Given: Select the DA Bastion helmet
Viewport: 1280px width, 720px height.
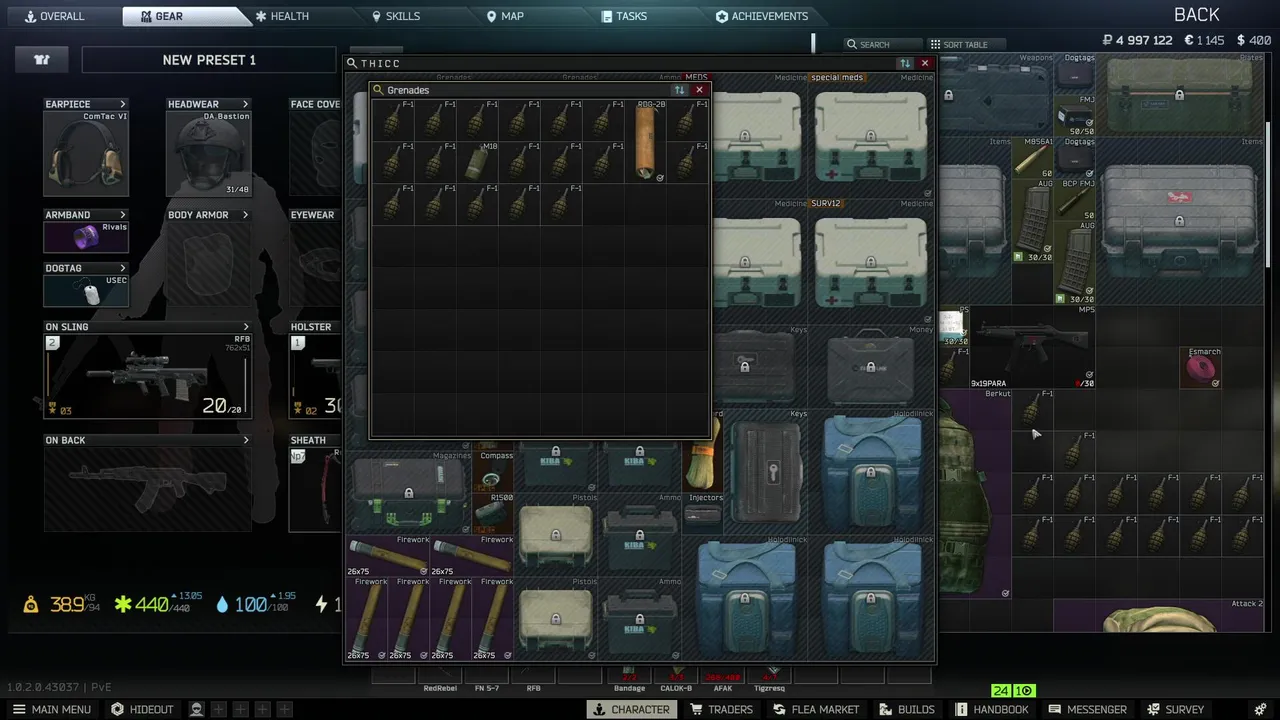Looking at the screenshot, I should (208, 153).
